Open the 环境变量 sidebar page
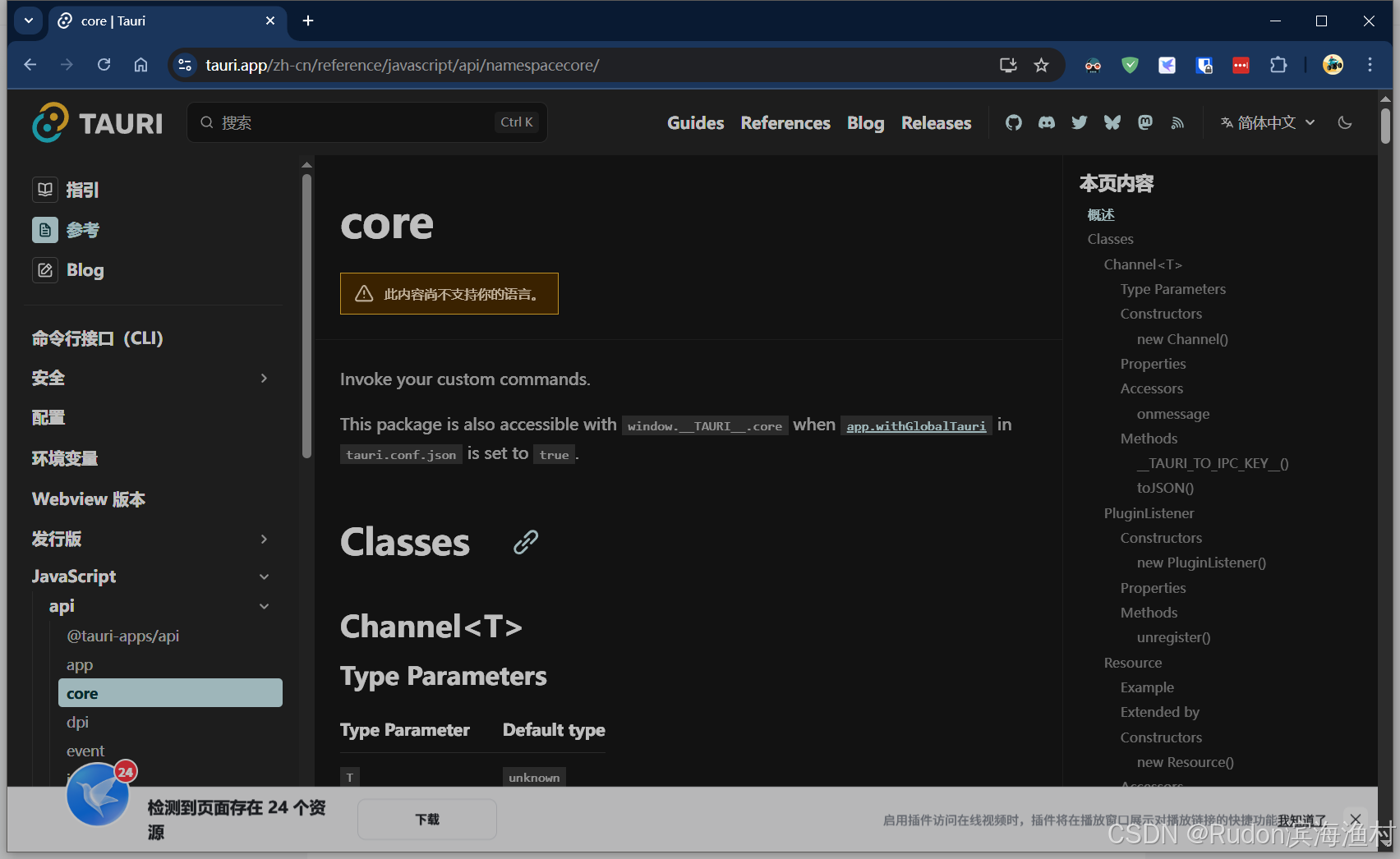 tap(65, 458)
